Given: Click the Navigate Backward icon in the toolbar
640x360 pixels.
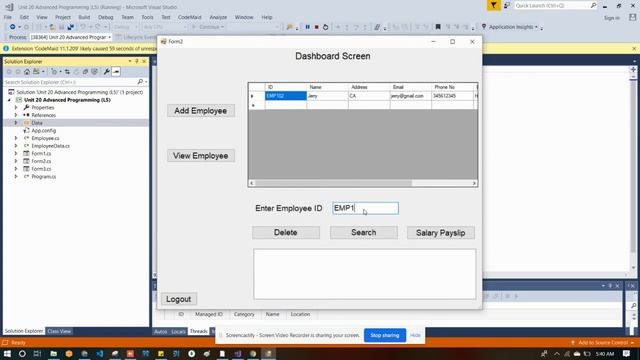Looking at the screenshot, I should [x=12, y=27].
